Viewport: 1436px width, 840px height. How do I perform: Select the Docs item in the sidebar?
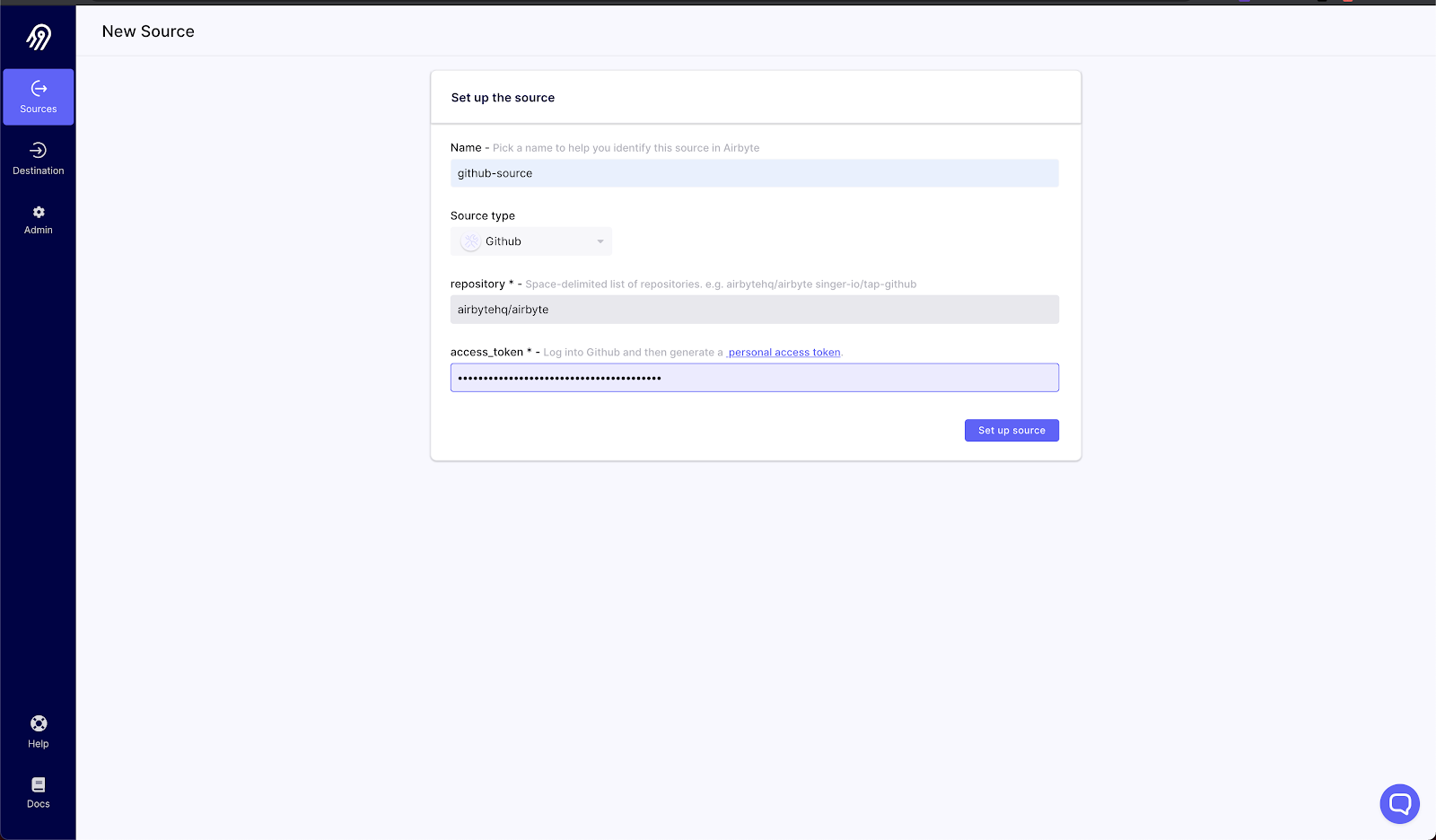(x=38, y=792)
